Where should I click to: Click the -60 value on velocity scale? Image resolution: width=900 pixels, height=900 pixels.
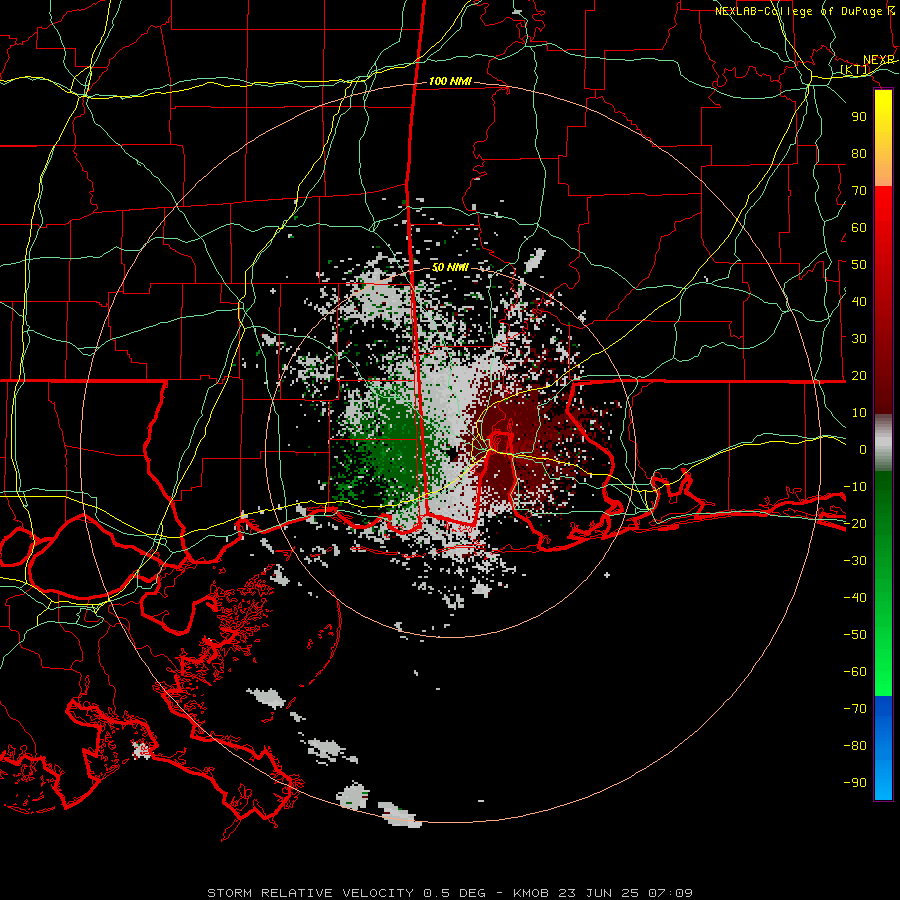pos(855,672)
